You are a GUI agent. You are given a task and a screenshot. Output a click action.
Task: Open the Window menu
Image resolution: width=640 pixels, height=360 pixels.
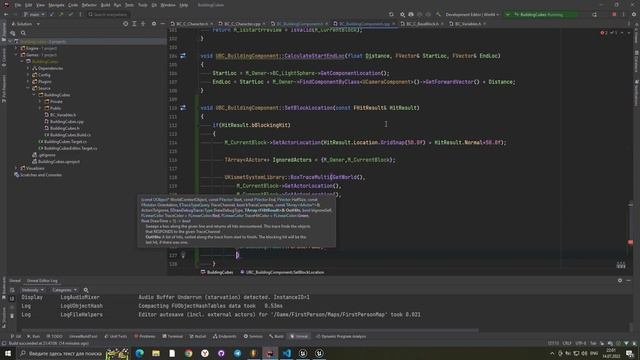click(x=168, y=5)
